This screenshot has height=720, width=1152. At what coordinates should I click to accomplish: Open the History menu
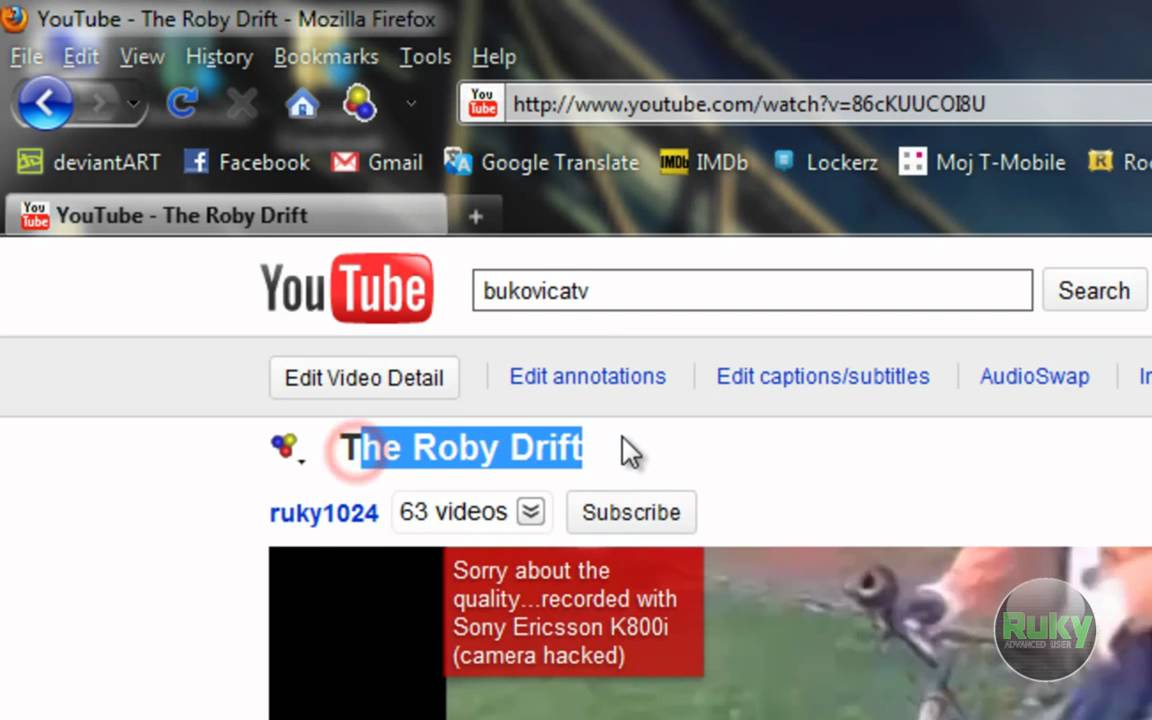[x=219, y=57]
